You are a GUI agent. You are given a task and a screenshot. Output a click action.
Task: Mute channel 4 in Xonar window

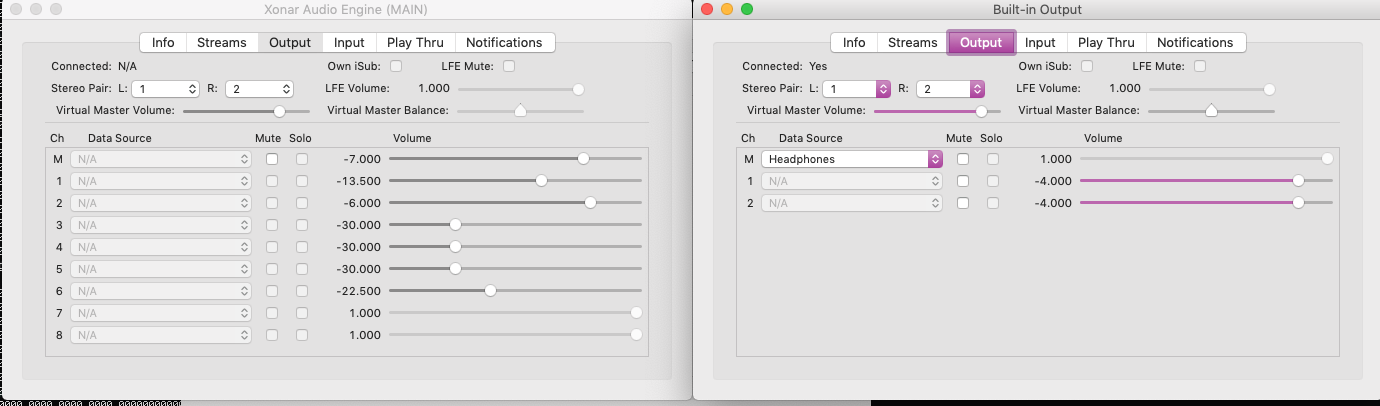click(x=272, y=247)
